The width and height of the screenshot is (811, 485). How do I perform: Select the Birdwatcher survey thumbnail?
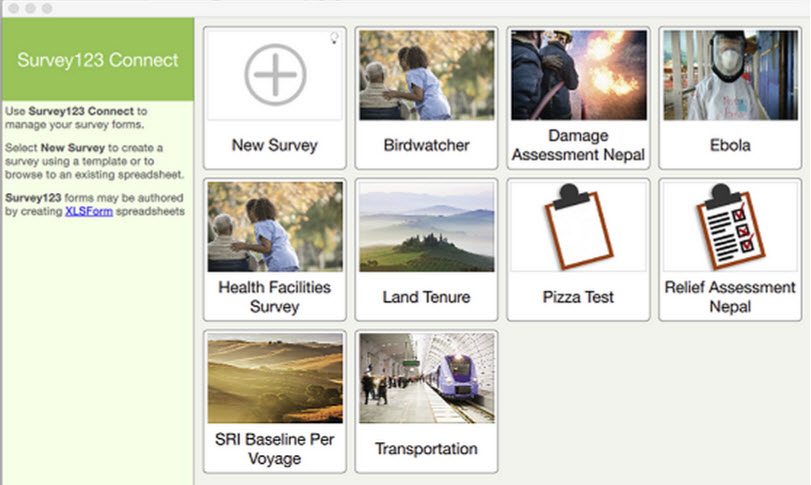coord(427,75)
